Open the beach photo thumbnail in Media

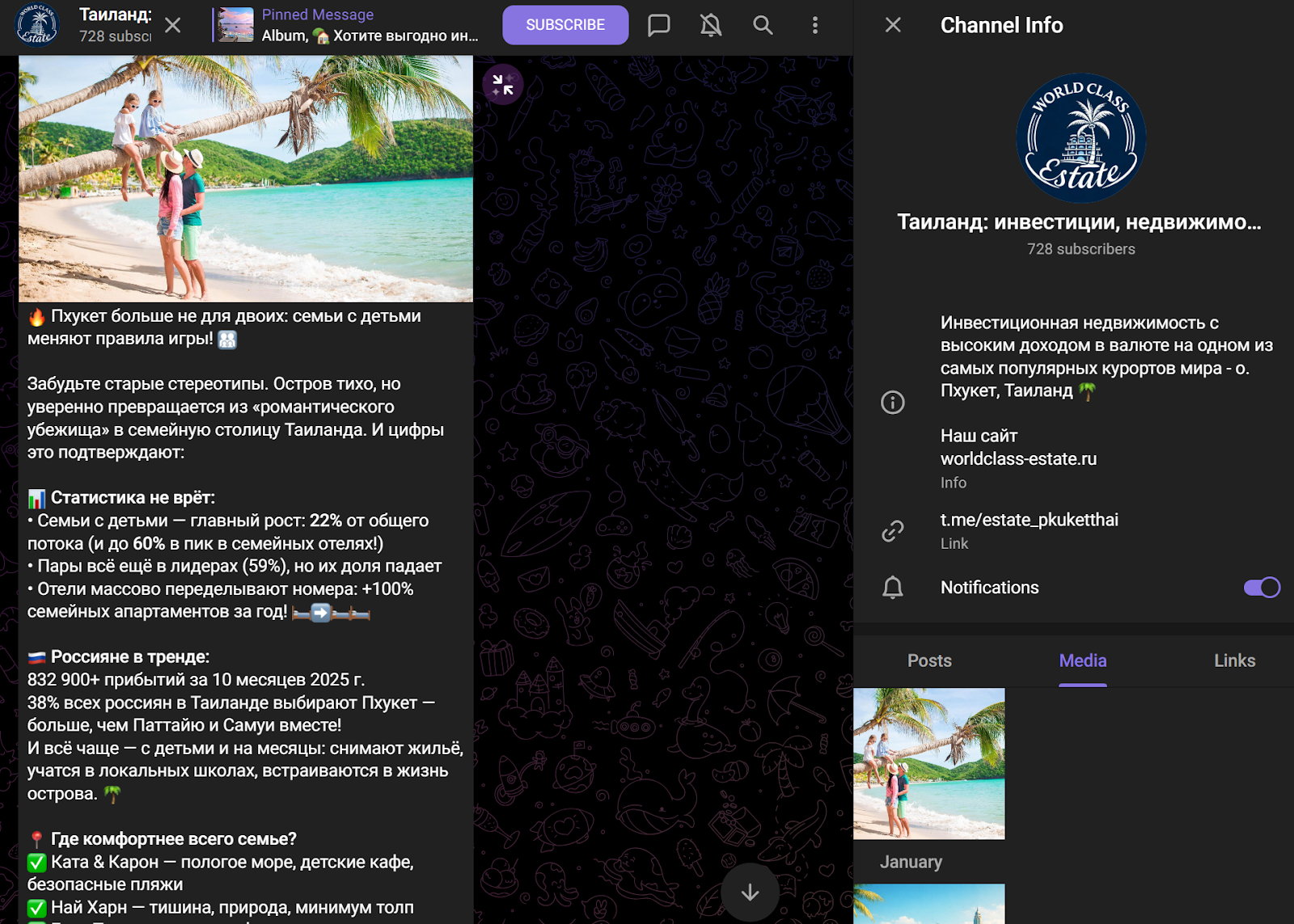pos(928,763)
